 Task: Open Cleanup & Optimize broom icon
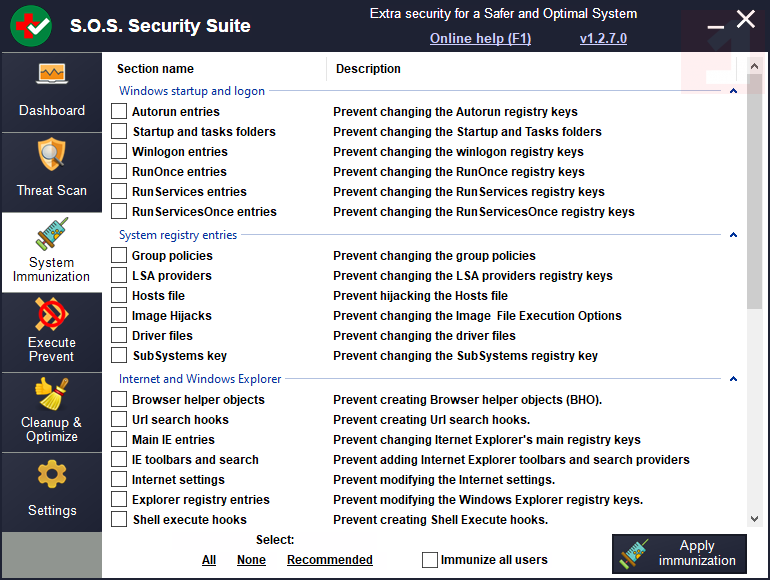(52, 393)
